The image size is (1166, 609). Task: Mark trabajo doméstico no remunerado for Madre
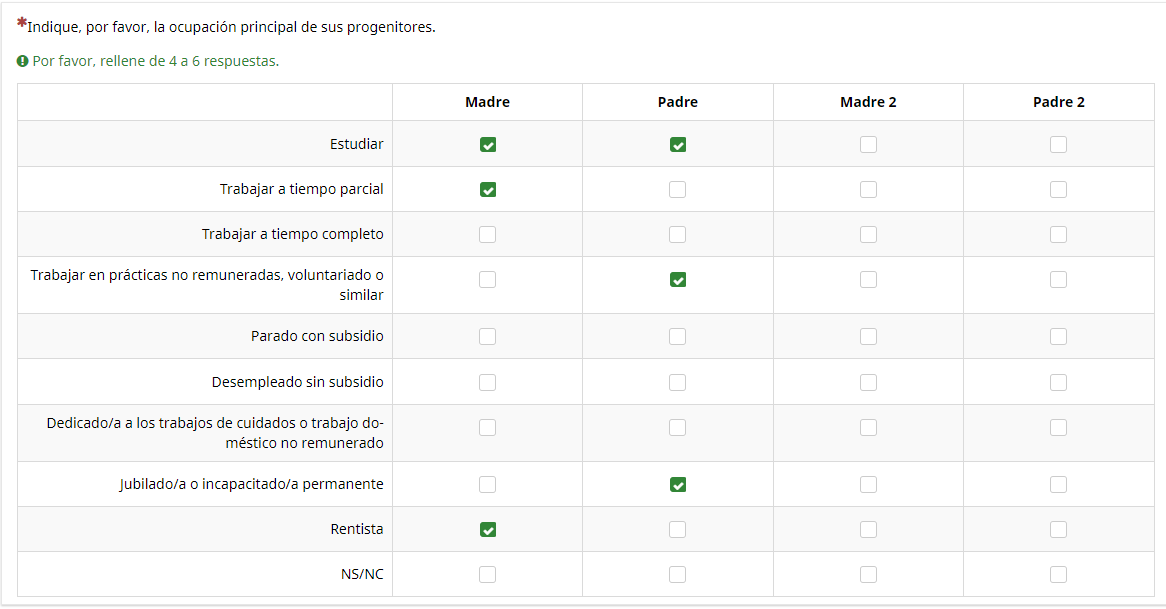(488, 428)
